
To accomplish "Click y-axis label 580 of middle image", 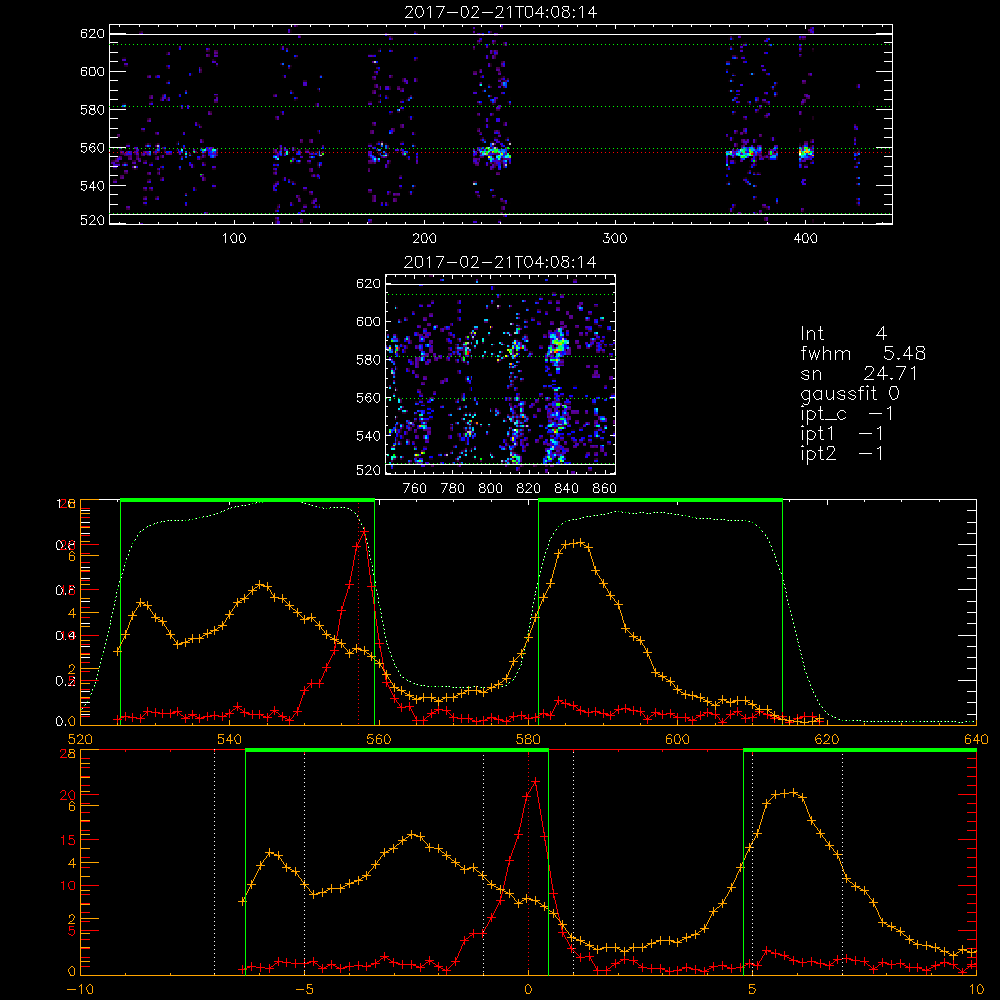I will 368,360.
